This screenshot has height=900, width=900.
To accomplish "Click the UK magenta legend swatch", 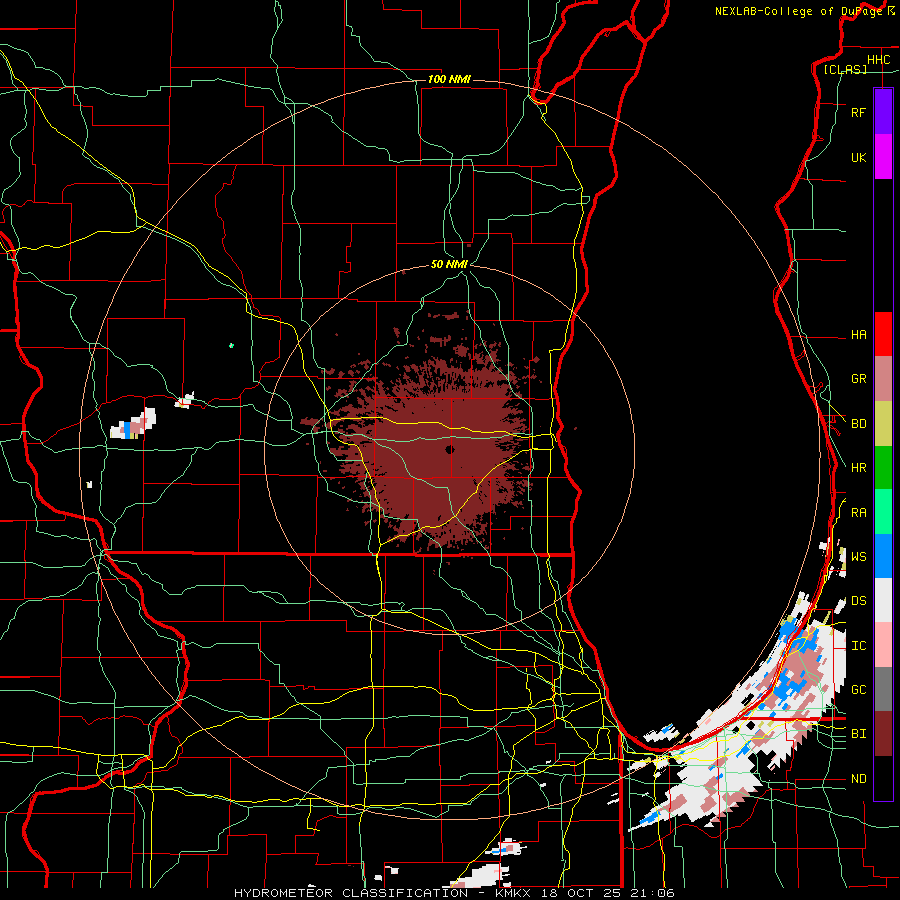I will [x=883, y=157].
